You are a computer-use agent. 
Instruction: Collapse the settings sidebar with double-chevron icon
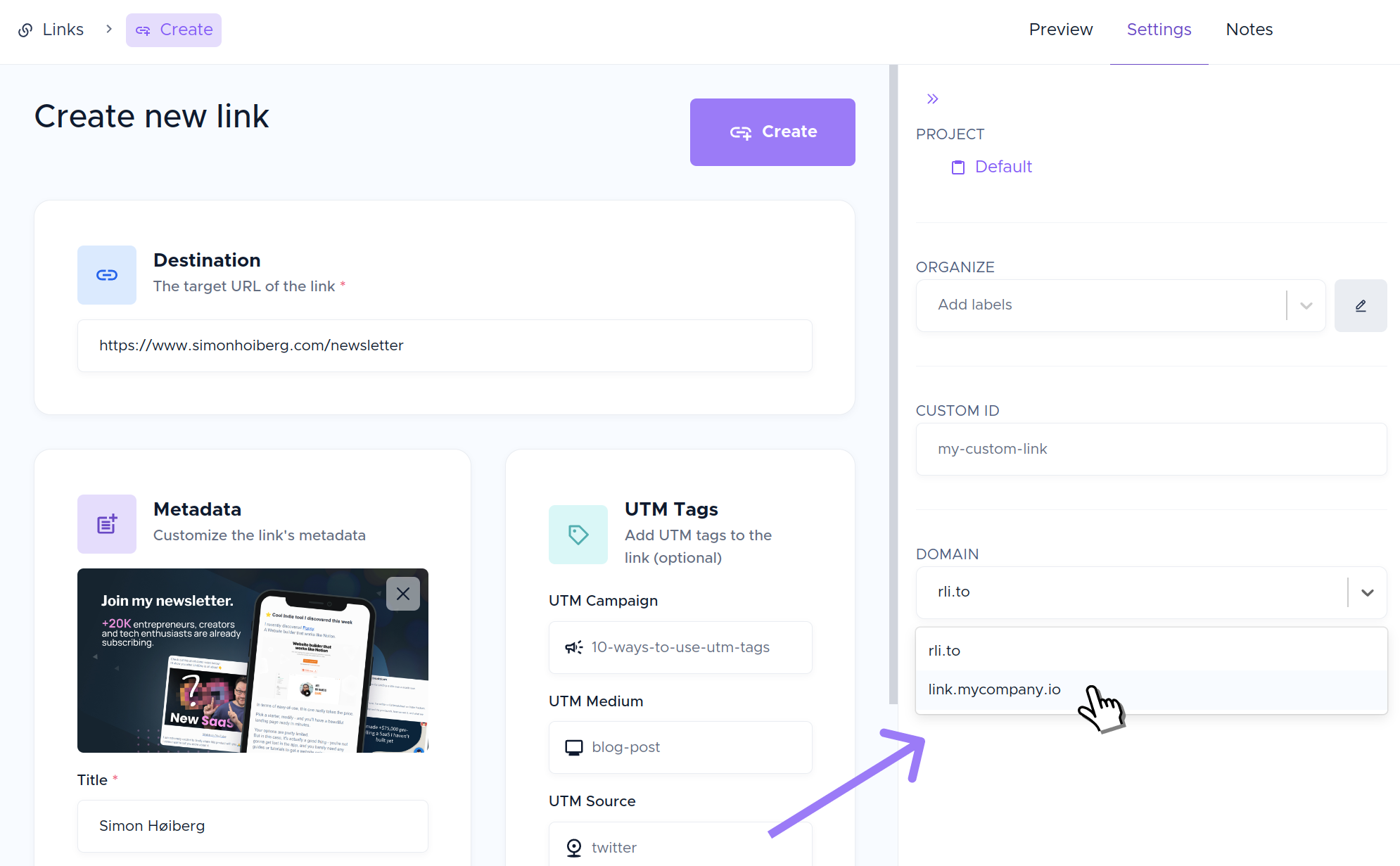pyautogui.click(x=933, y=99)
